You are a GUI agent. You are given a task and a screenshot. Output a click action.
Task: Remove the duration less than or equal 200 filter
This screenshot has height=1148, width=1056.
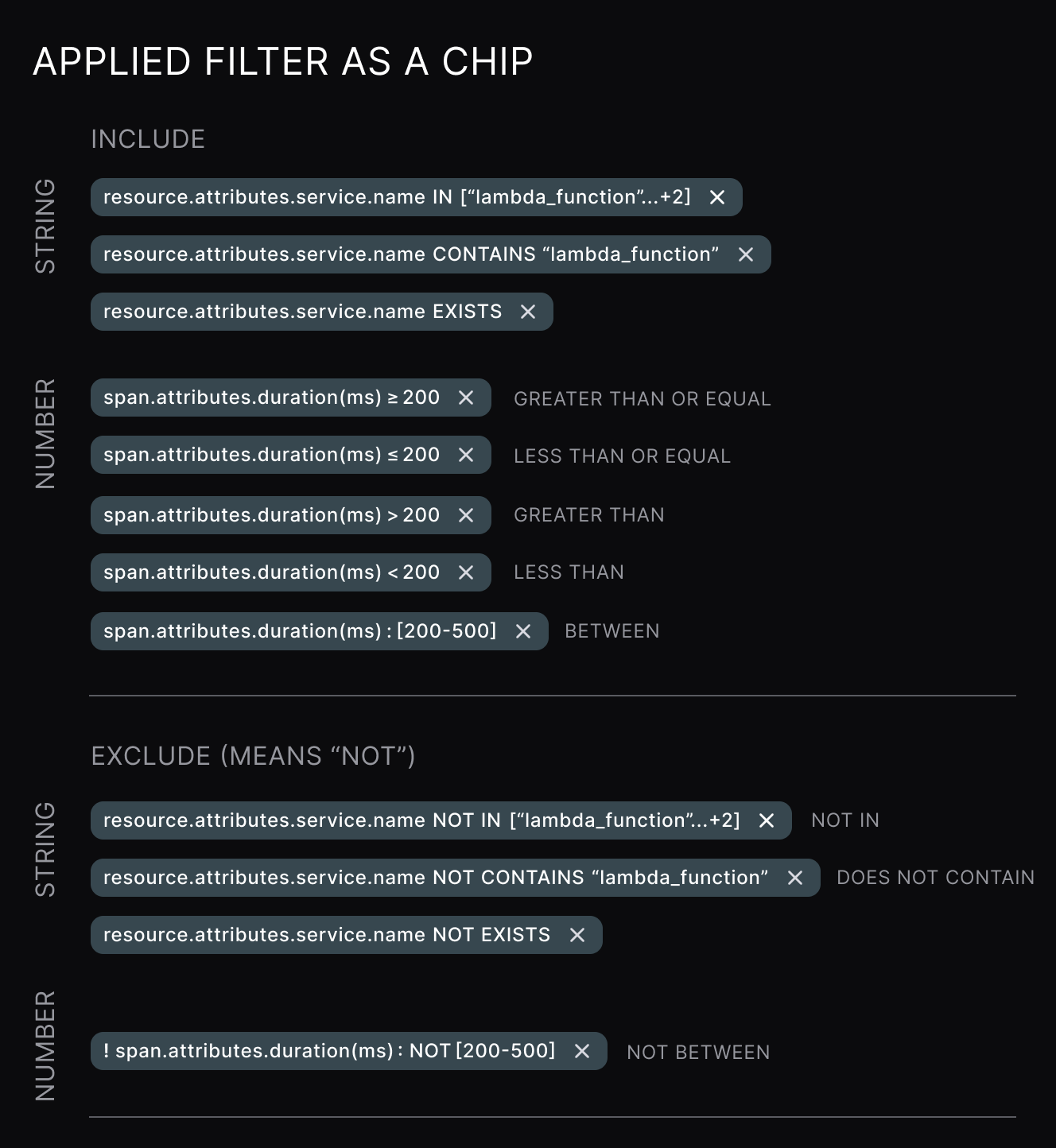pos(466,455)
